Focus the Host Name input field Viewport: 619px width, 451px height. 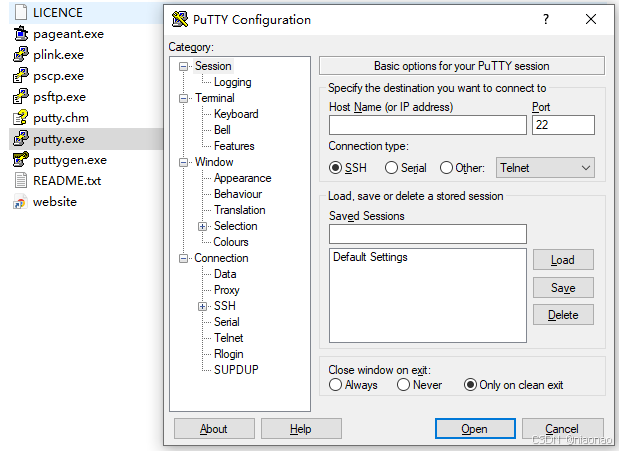[428, 125]
